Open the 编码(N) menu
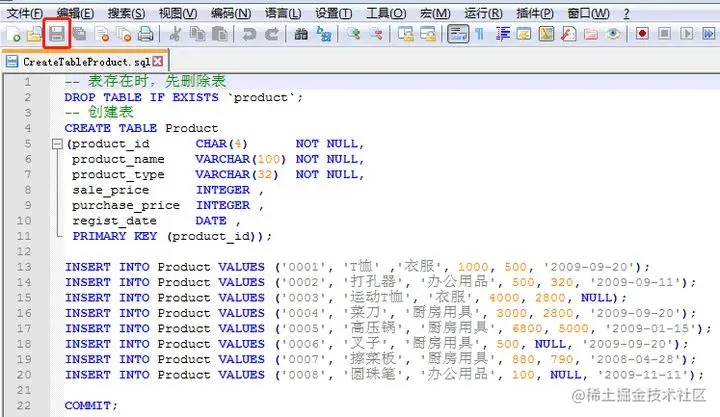Screen dimensions: 720x417 (231, 13)
